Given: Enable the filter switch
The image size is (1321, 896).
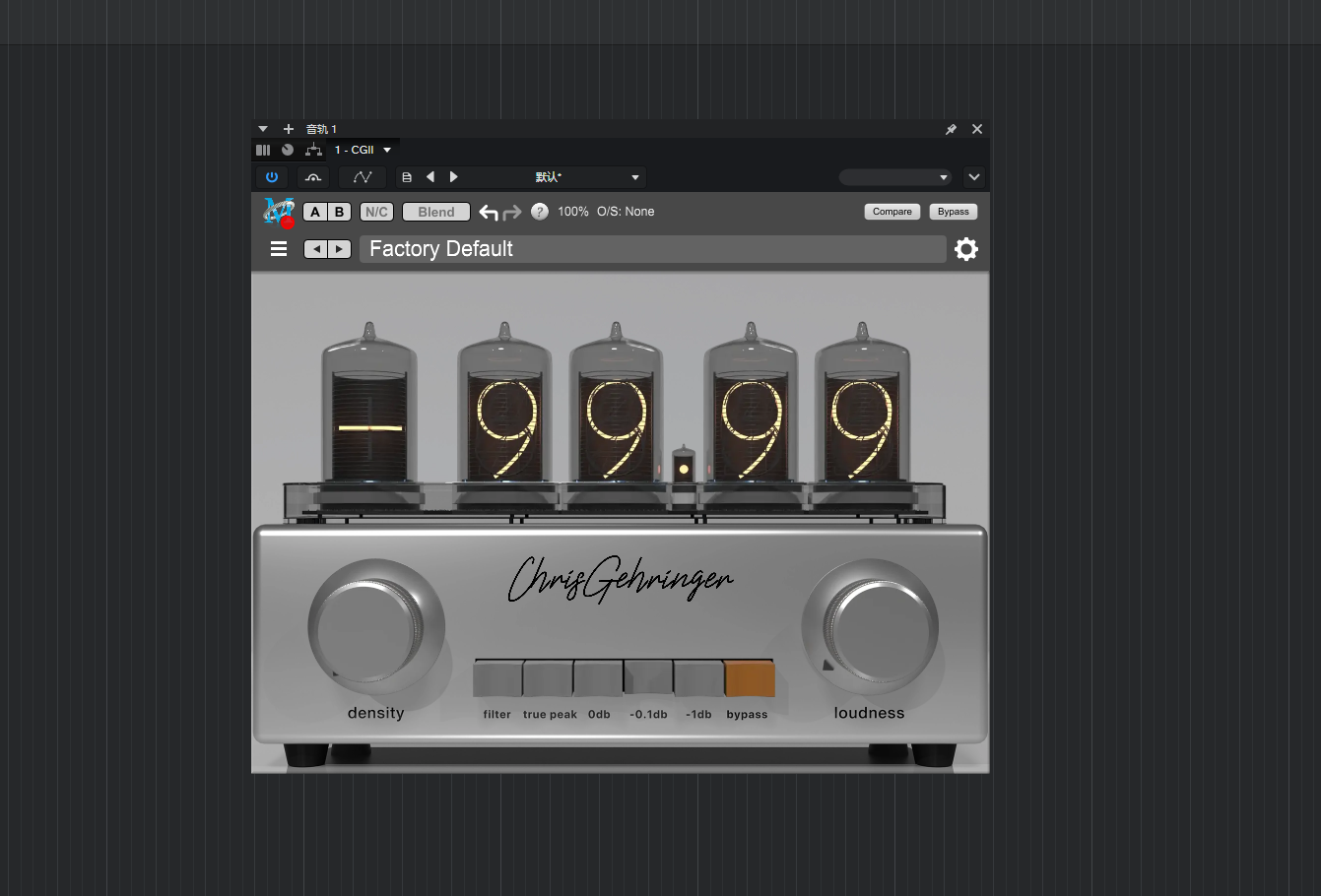Looking at the screenshot, I should [x=497, y=678].
